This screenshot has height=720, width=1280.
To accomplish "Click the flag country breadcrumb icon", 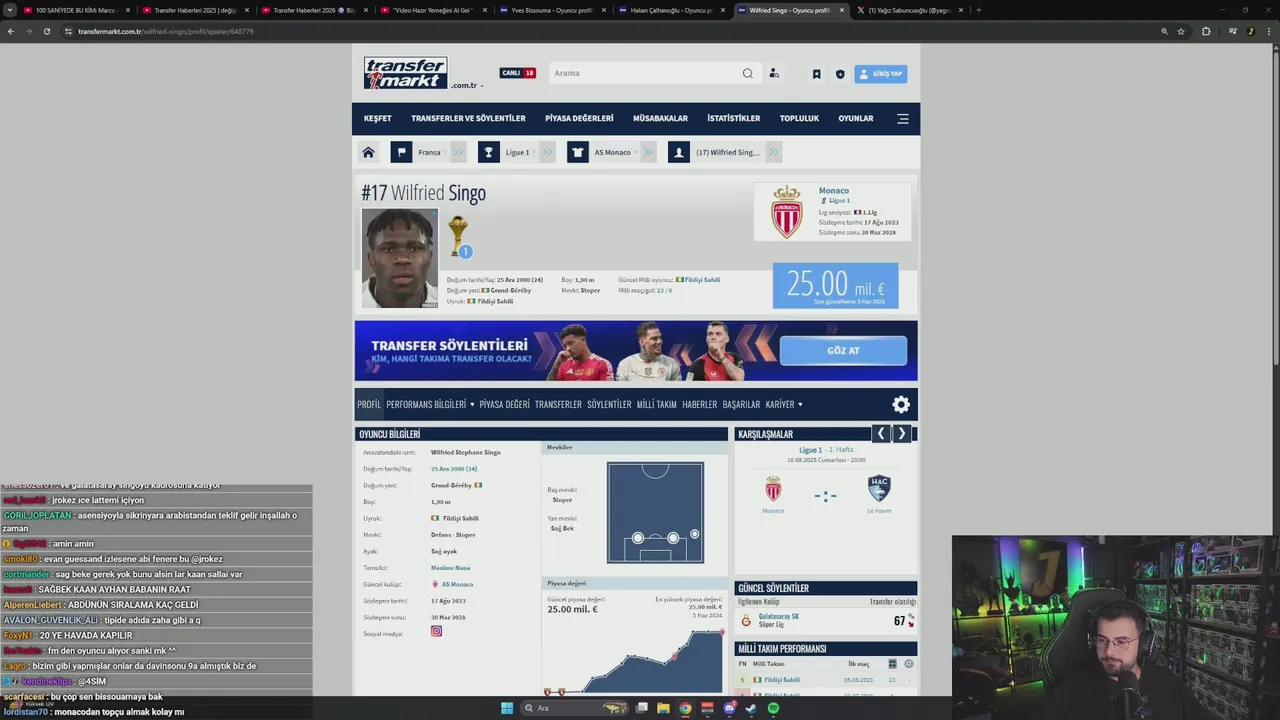I will click(x=401, y=152).
